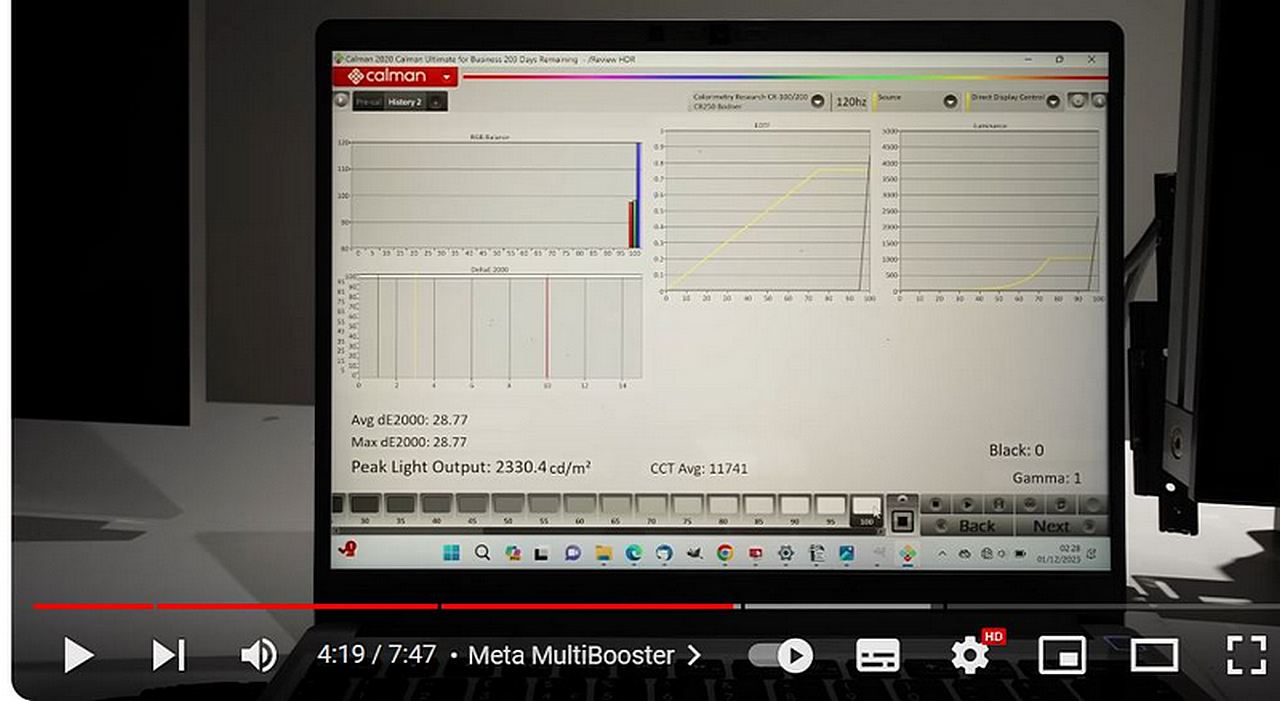Click the 'Avg dE2000: 28.77' text
This screenshot has width=1280, height=701.
pyautogui.click(x=409, y=420)
